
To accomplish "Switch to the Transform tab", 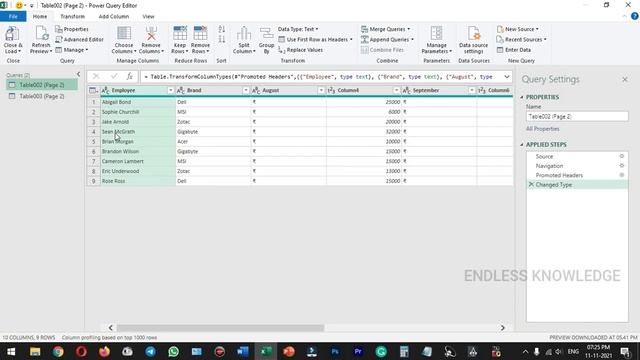I will coord(73,16).
